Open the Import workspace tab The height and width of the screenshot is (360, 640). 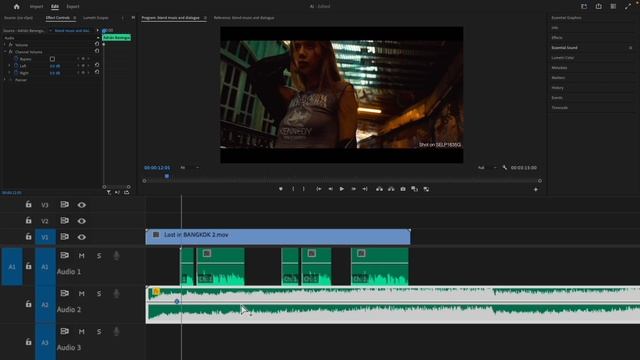point(36,7)
